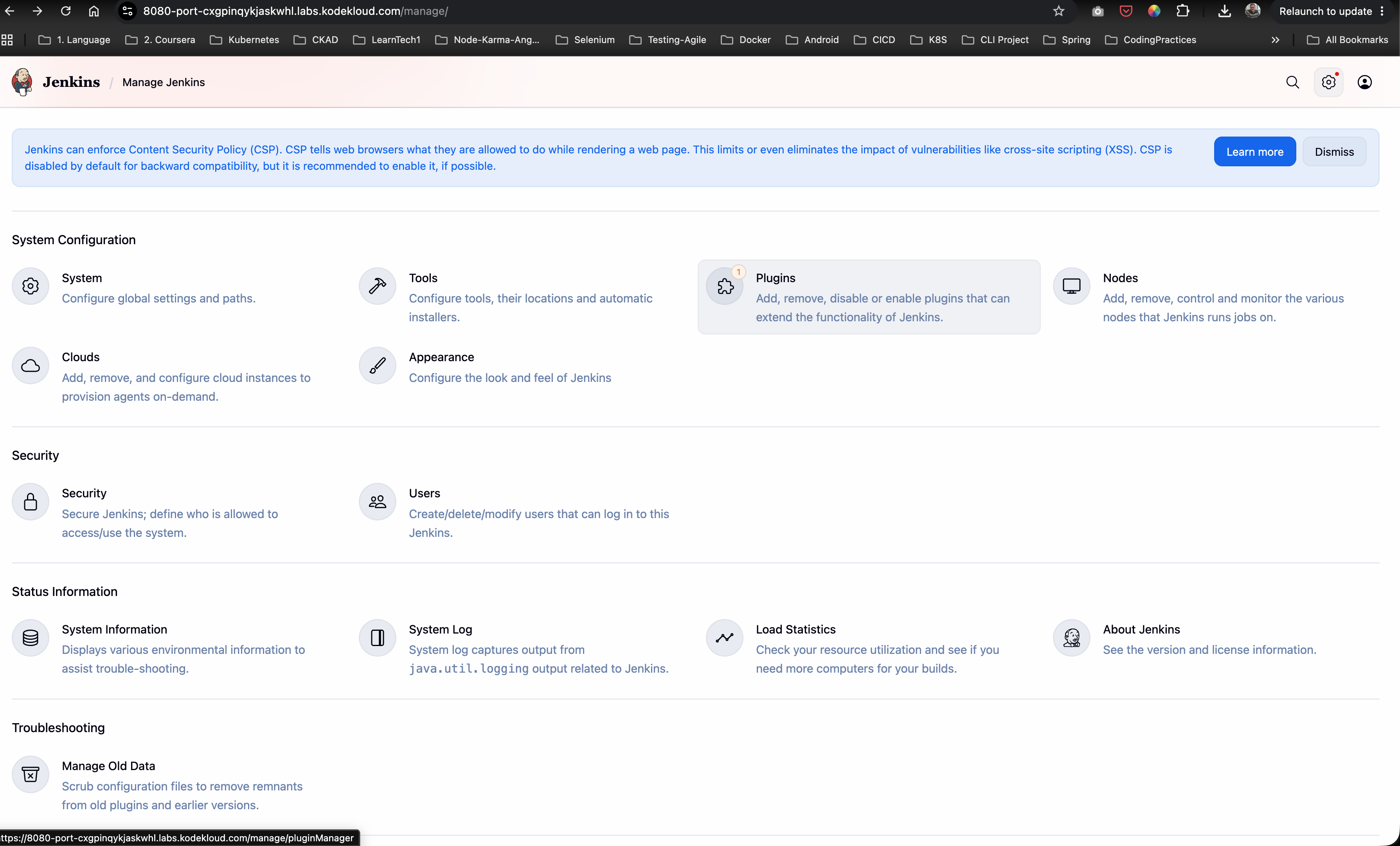
Task: Bookmark this page with the star icon
Action: 1058,11
